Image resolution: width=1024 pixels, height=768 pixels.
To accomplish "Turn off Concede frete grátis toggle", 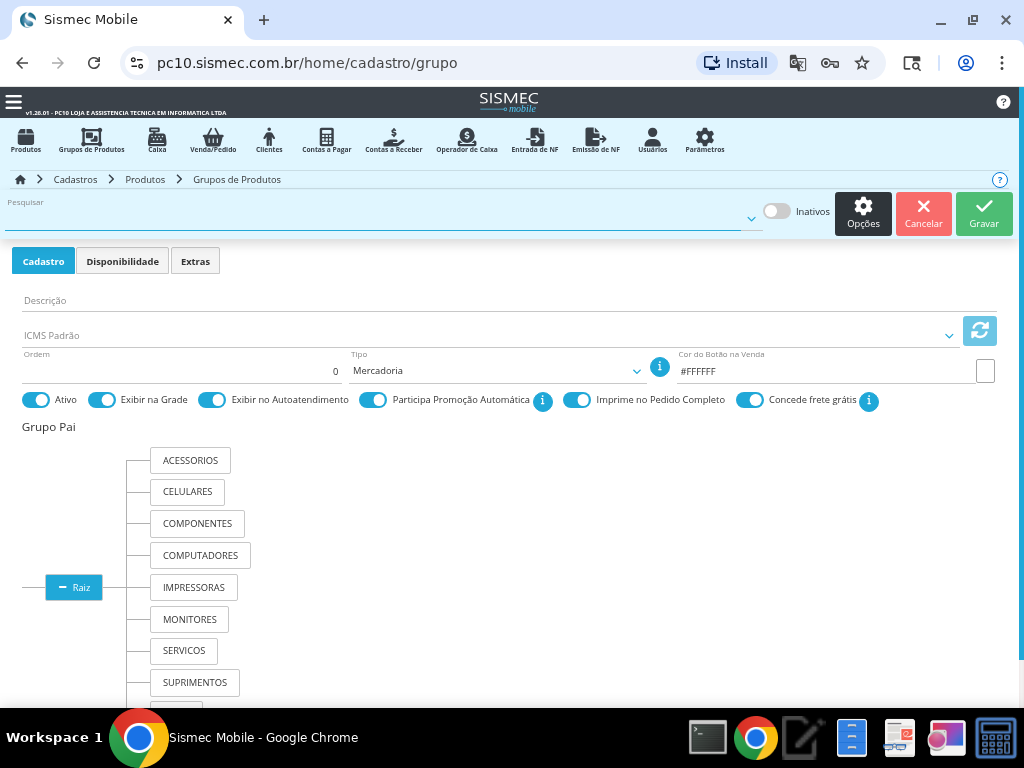I will (750, 400).
